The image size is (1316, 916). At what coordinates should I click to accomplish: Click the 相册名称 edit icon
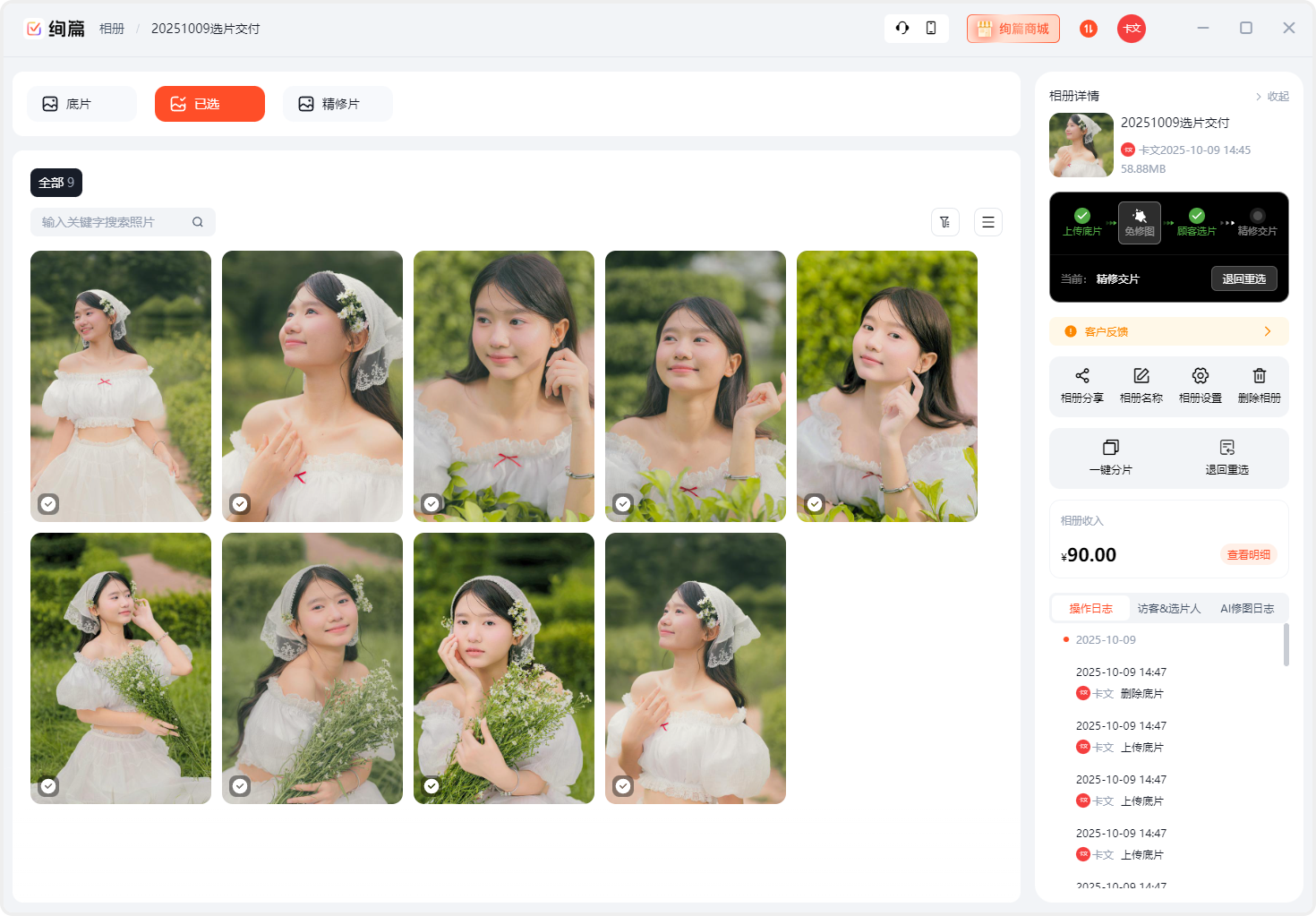(1141, 376)
